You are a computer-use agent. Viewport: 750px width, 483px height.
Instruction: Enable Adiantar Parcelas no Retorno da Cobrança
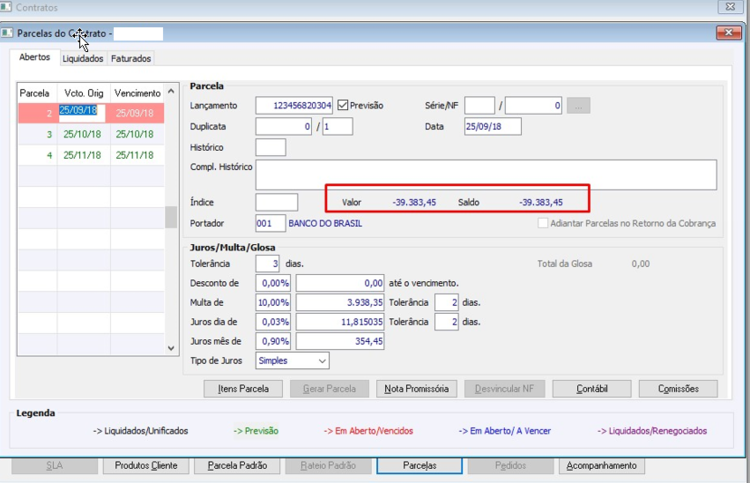point(543,223)
